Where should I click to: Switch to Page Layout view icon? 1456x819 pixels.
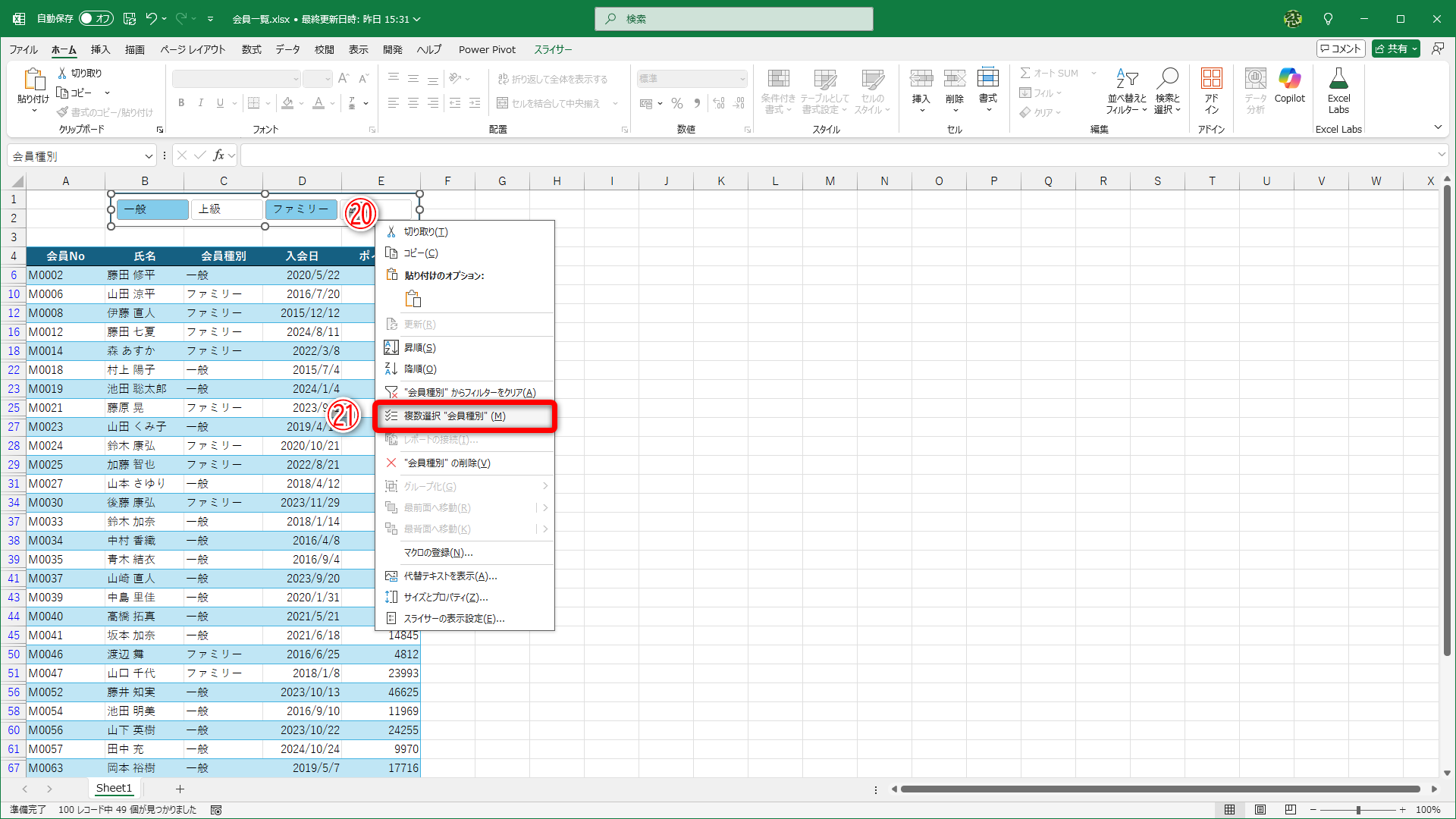pos(1260,810)
